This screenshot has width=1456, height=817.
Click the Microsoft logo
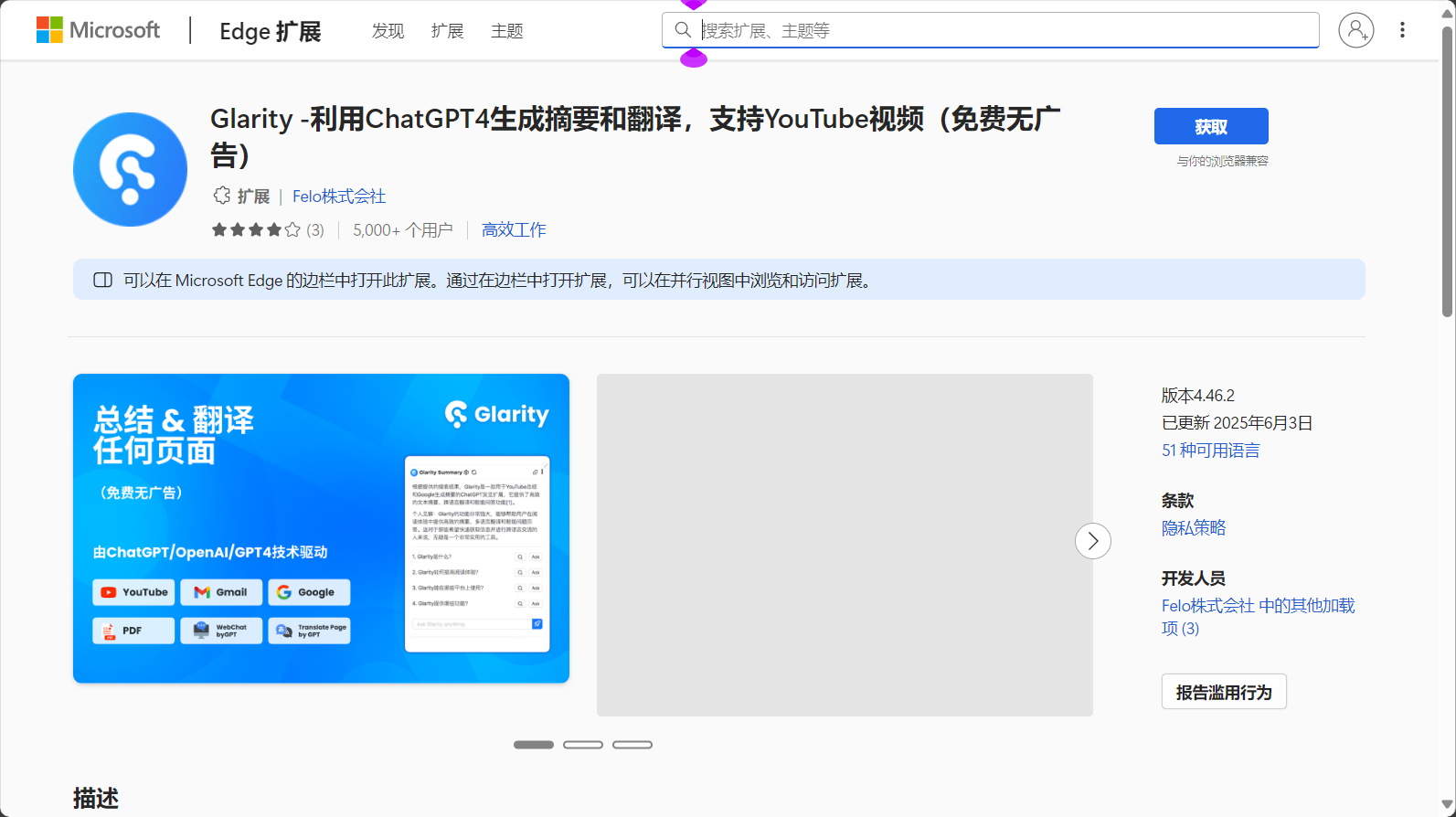click(x=98, y=30)
